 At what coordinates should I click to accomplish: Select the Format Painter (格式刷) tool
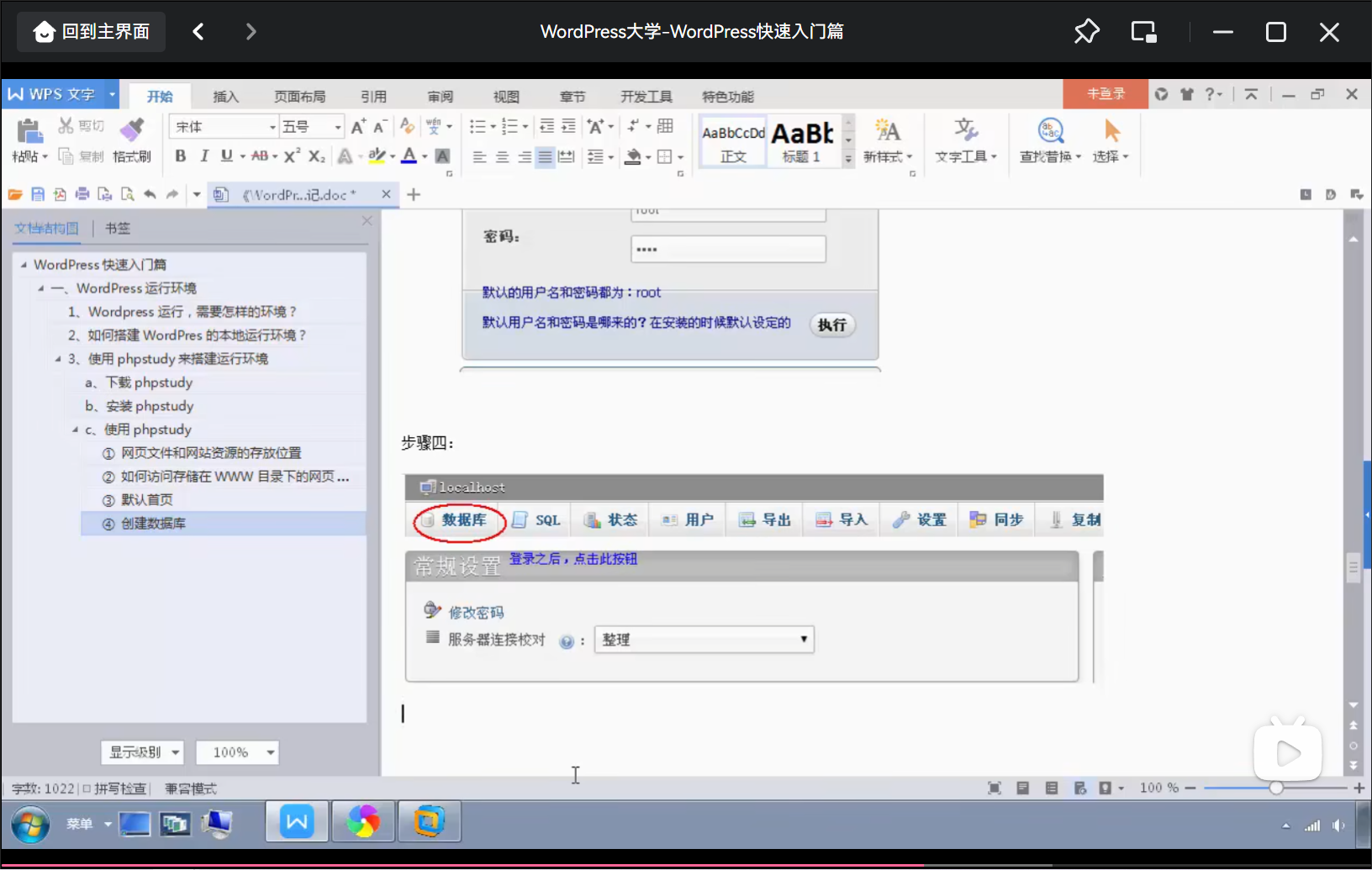click(x=132, y=140)
